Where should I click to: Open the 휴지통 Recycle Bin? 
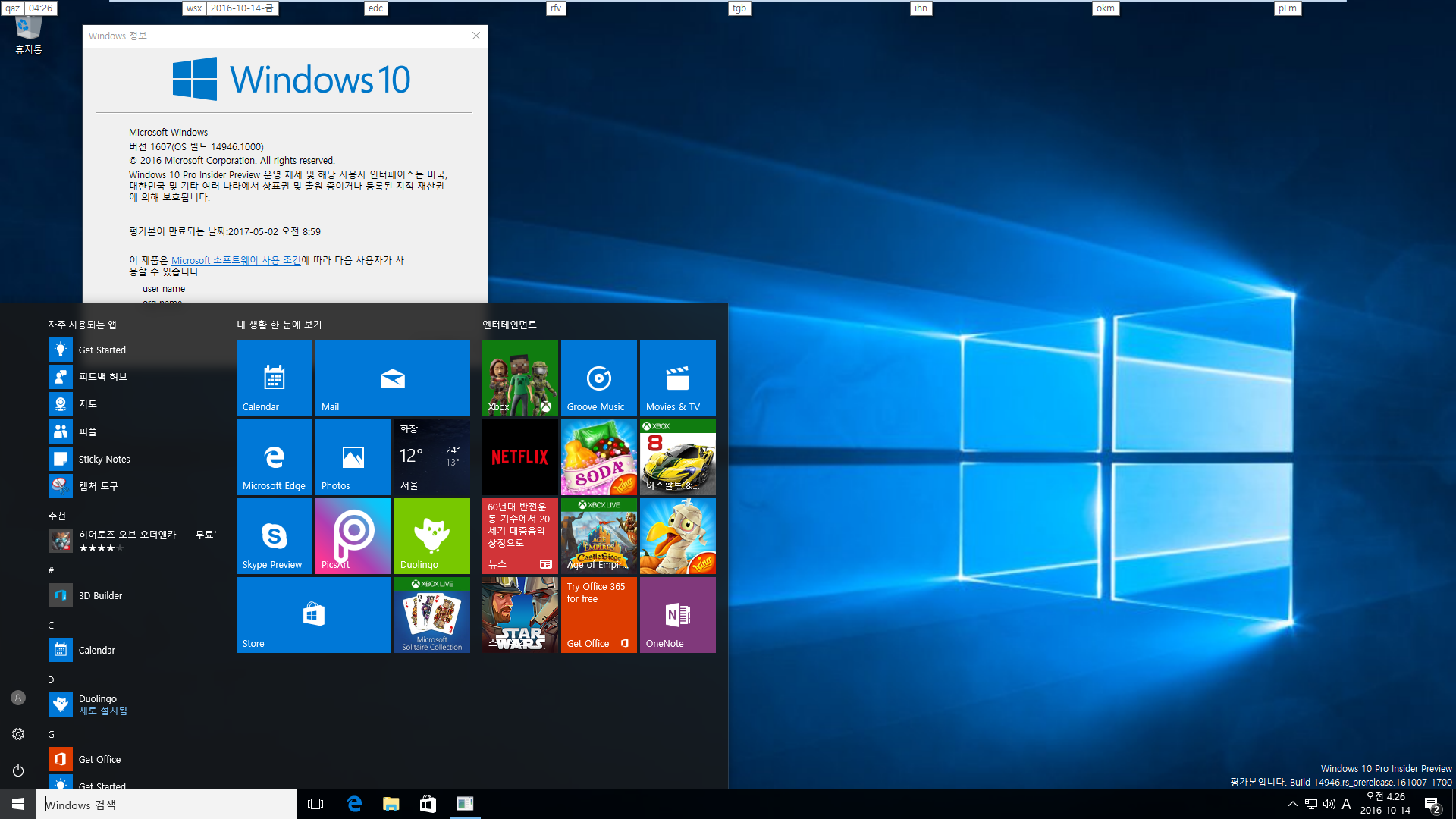tap(29, 36)
